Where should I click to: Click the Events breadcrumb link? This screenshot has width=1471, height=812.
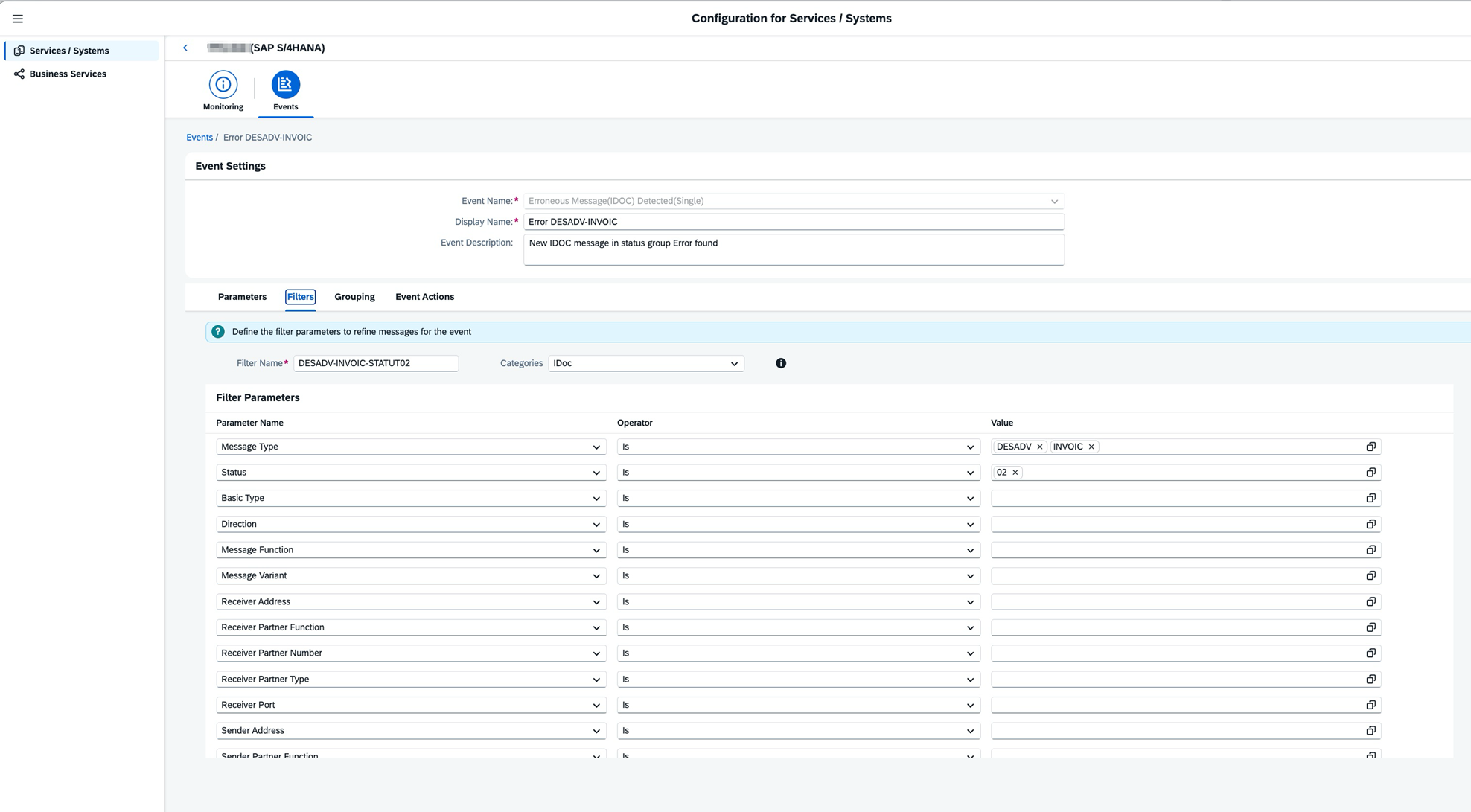(199, 138)
